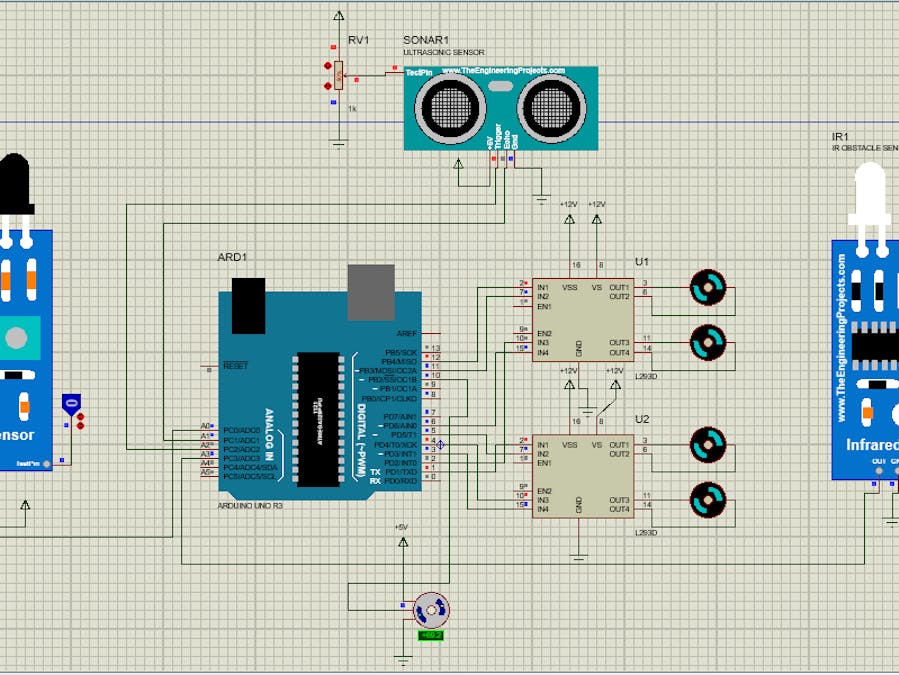
Task: Click the servo motor below the +5V terminal
Action: tap(431, 610)
